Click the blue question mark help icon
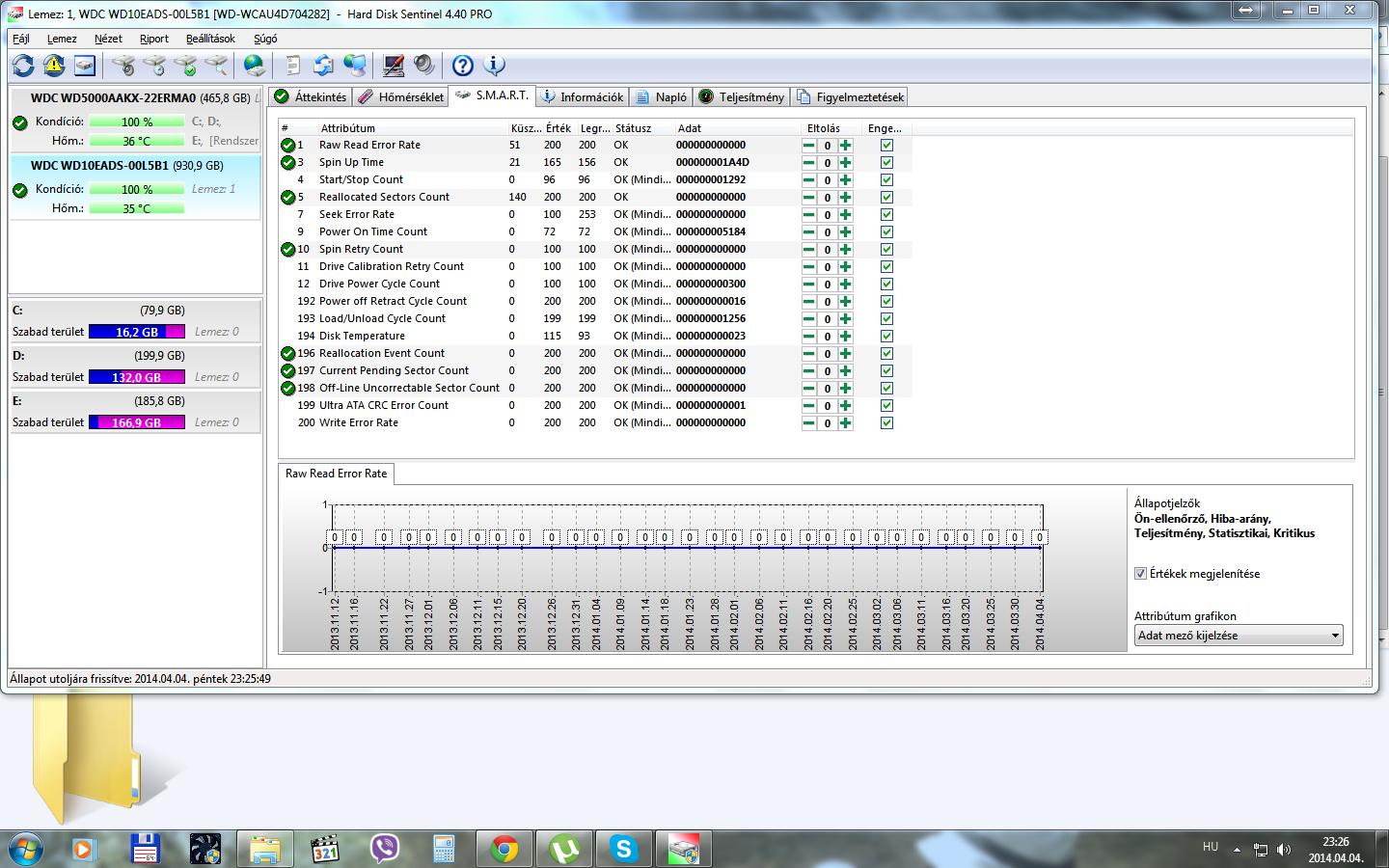This screenshot has height=868, width=1389. tap(463, 66)
